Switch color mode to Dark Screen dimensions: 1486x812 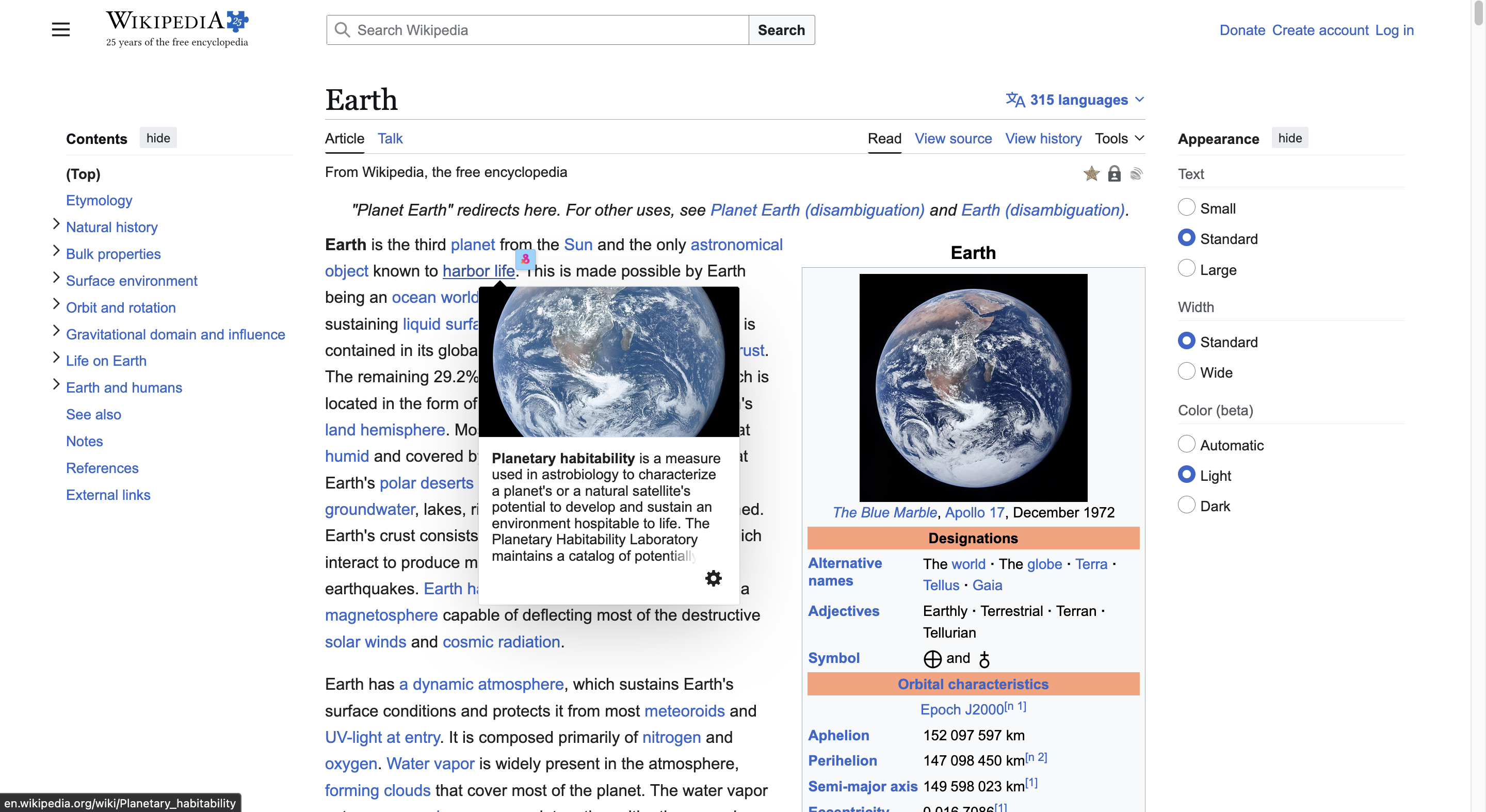pos(1186,505)
